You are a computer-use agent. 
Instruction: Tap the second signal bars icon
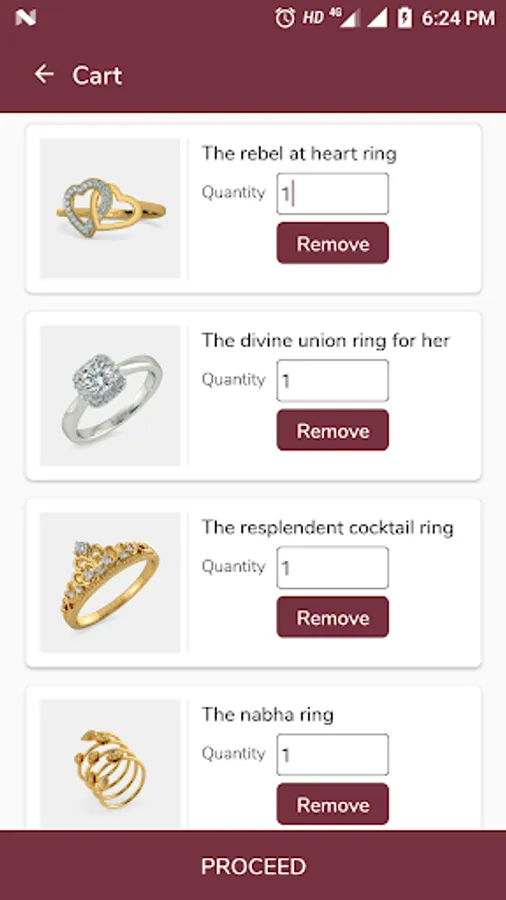pyautogui.click(x=377, y=18)
